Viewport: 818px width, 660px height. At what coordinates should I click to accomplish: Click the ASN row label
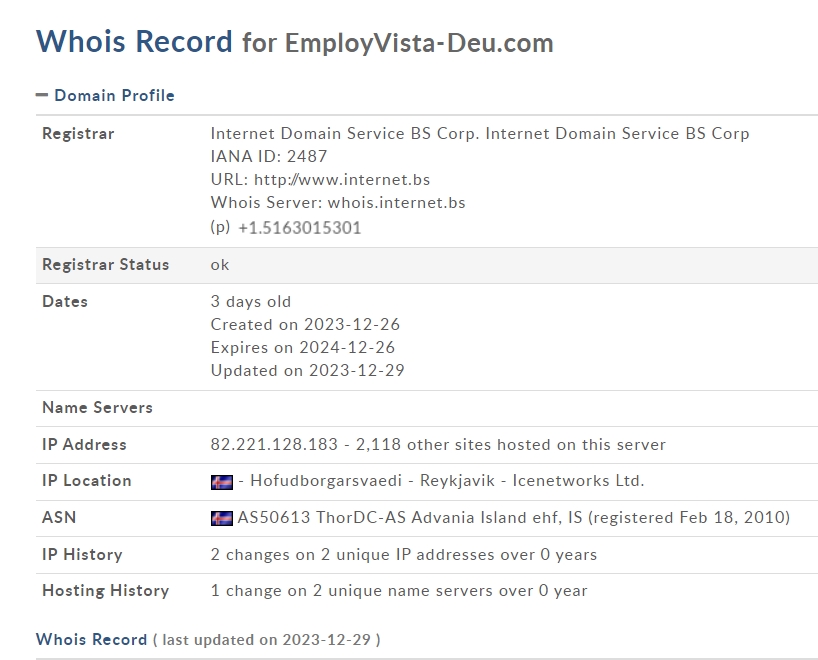click(x=59, y=517)
